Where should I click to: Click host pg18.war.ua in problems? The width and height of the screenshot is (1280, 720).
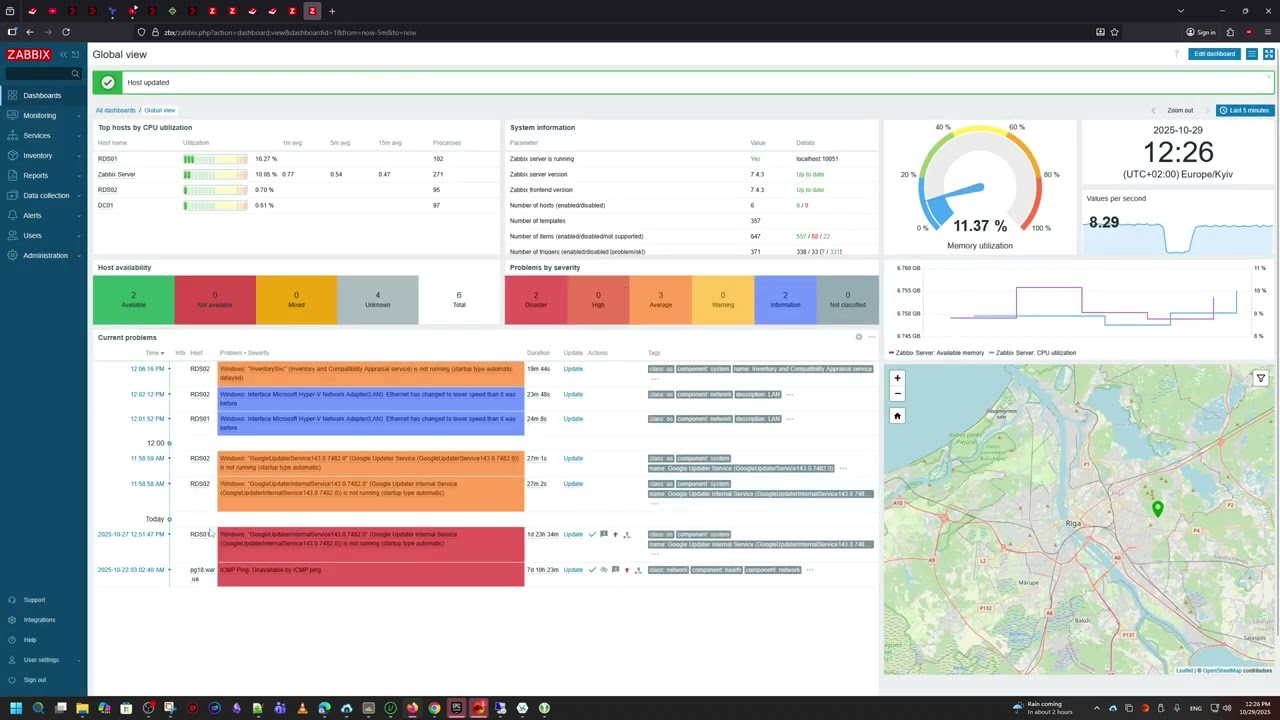202,574
